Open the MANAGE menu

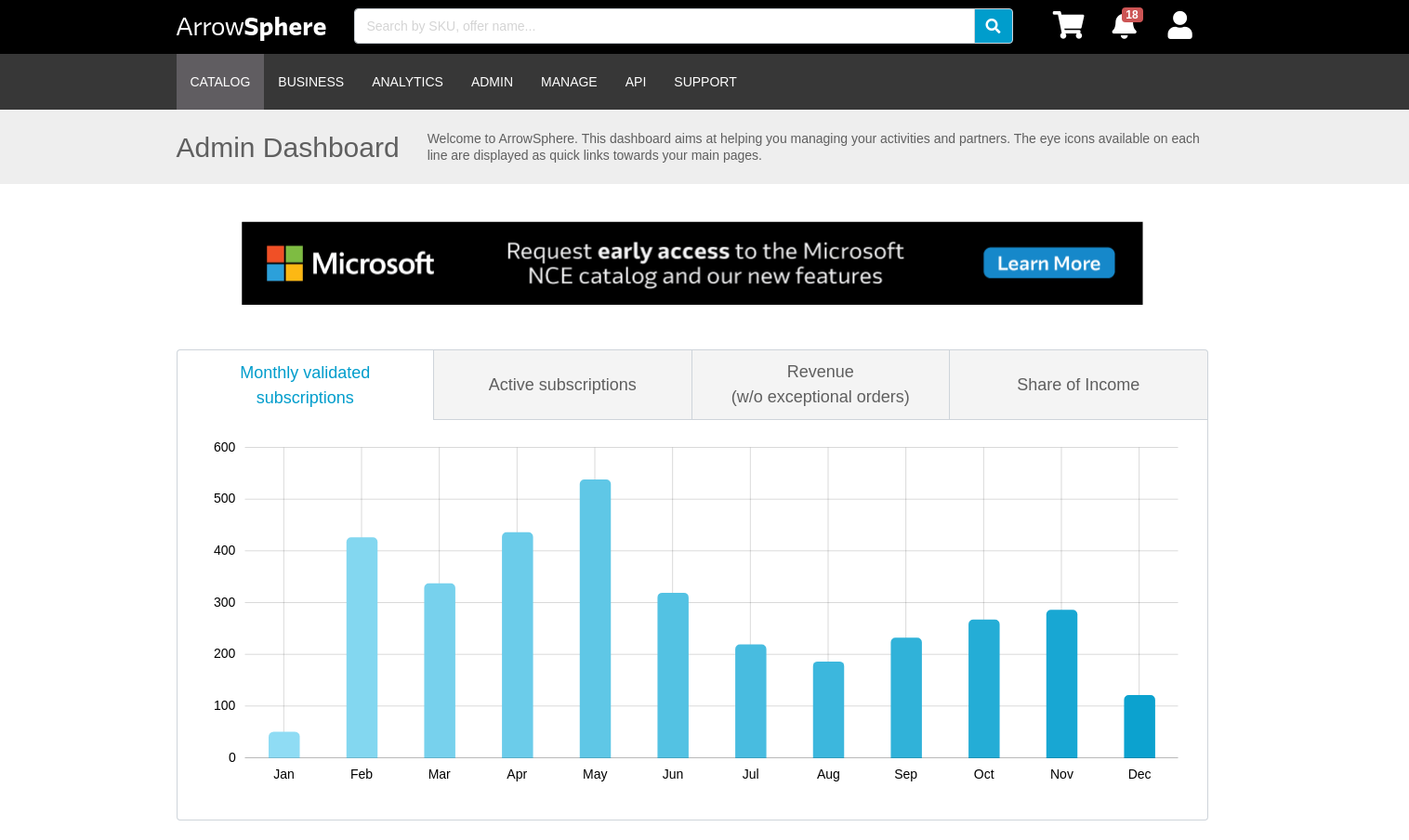click(569, 82)
